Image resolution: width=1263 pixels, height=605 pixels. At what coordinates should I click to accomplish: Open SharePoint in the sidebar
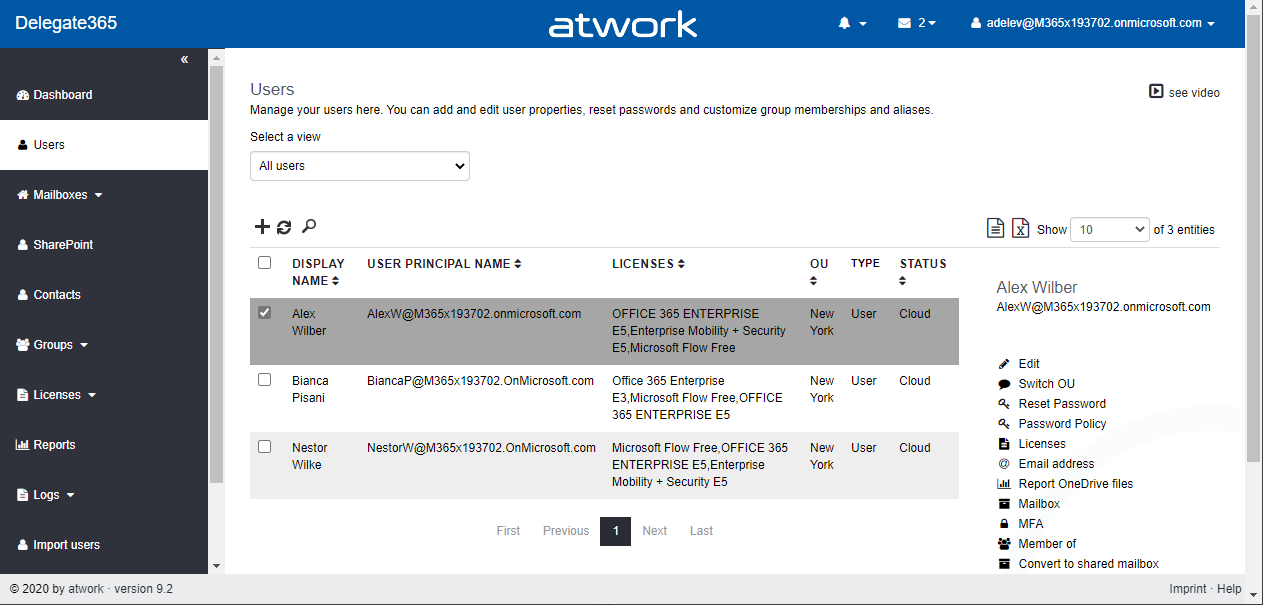pyautogui.click(x=104, y=245)
